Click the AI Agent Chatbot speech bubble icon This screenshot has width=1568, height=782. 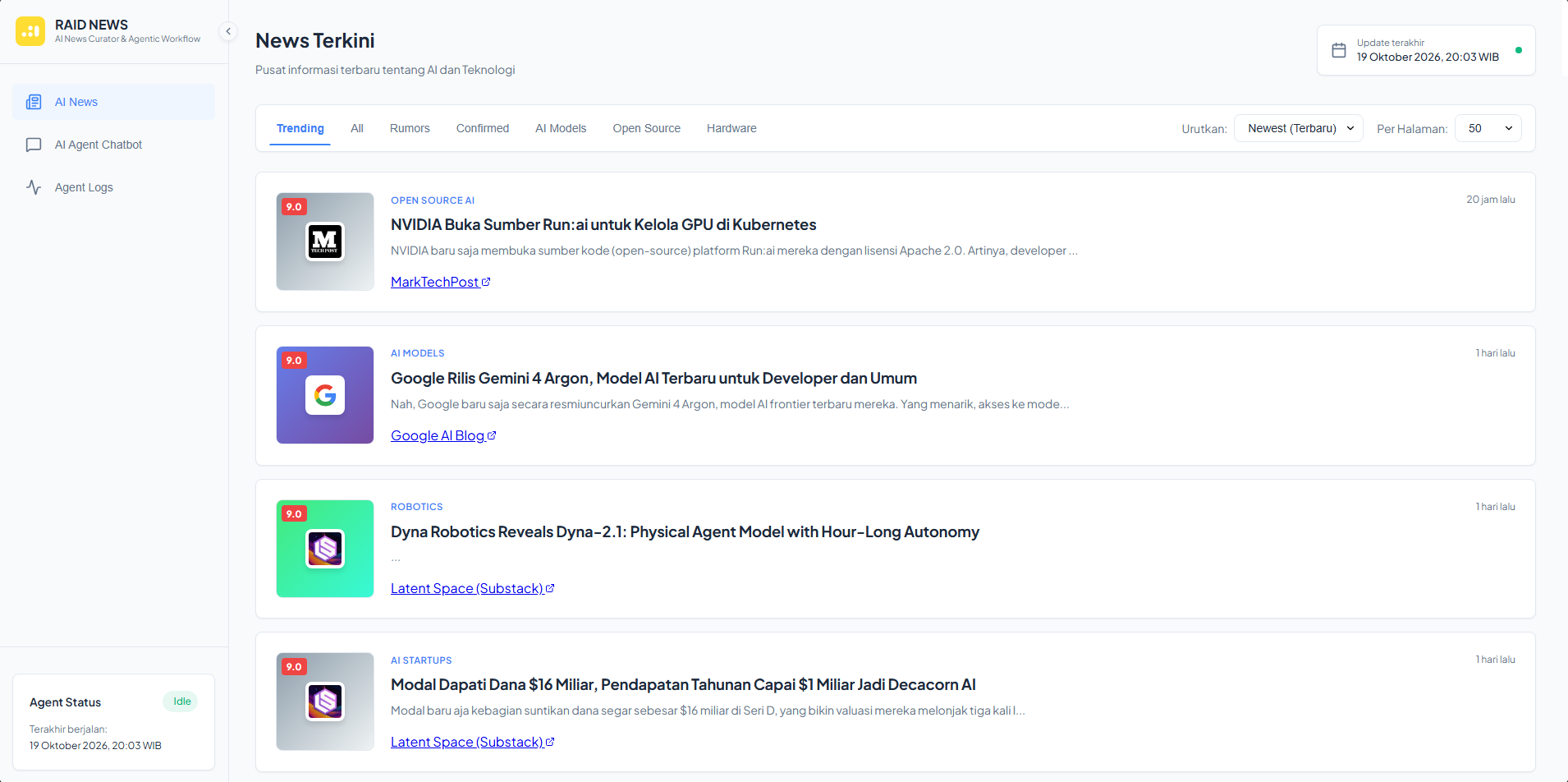[34, 145]
